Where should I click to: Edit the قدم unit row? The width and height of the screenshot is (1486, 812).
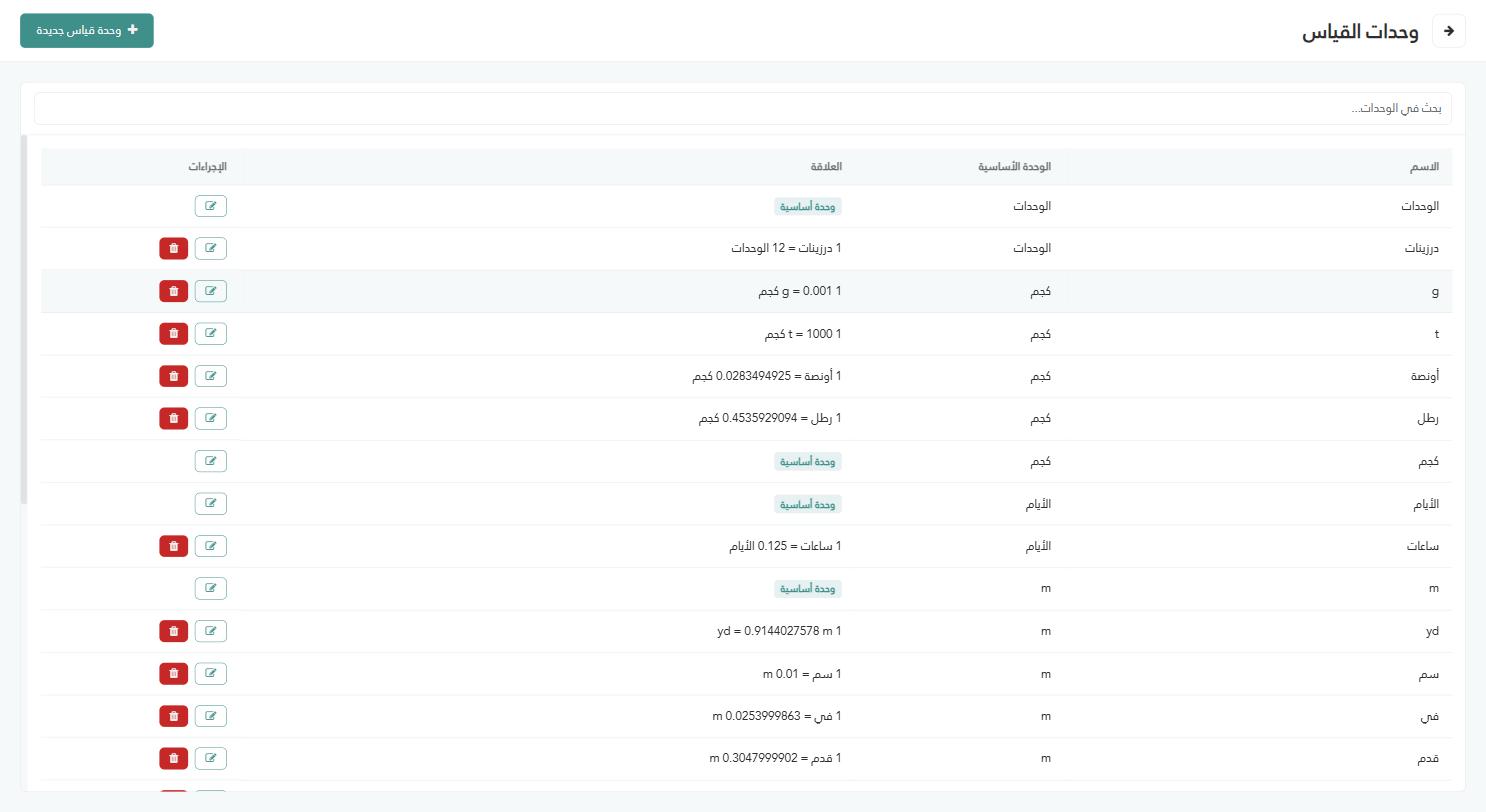[x=211, y=758]
